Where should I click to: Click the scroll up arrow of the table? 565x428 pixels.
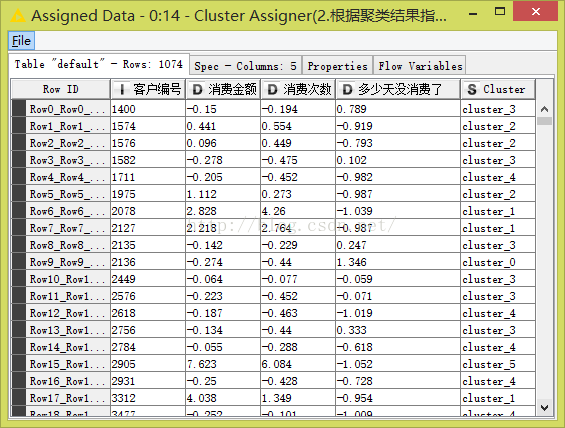(x=544, y=109)
